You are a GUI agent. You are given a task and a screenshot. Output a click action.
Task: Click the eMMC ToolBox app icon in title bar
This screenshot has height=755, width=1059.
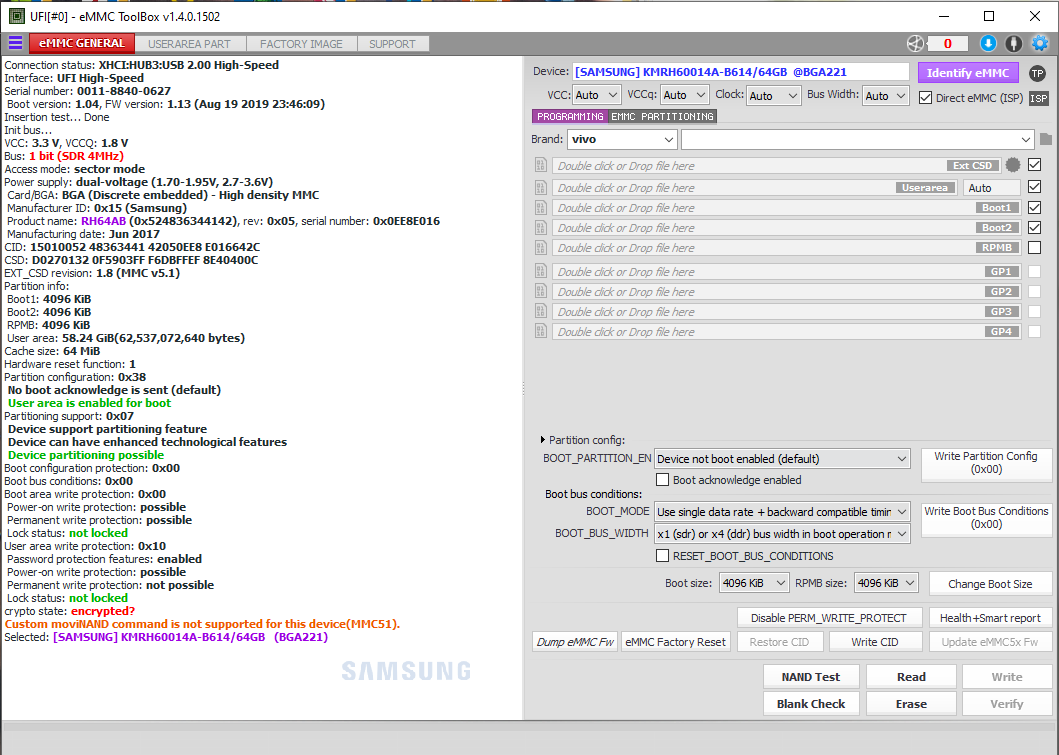[16, 16]
